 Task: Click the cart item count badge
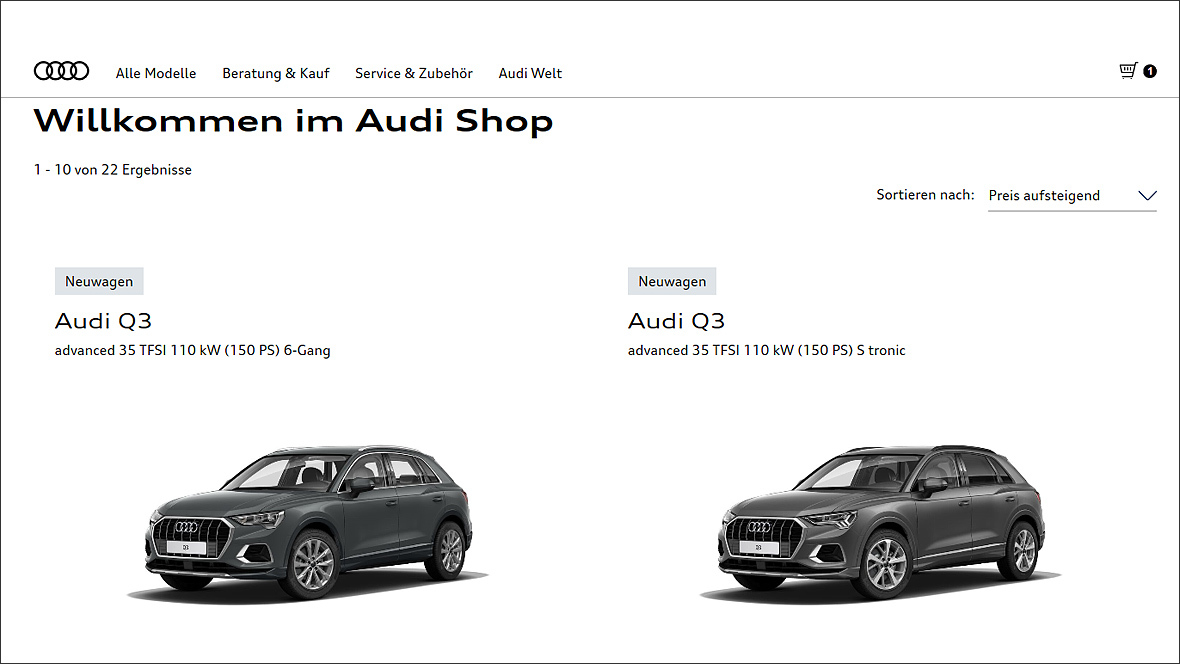(1150, 71)
